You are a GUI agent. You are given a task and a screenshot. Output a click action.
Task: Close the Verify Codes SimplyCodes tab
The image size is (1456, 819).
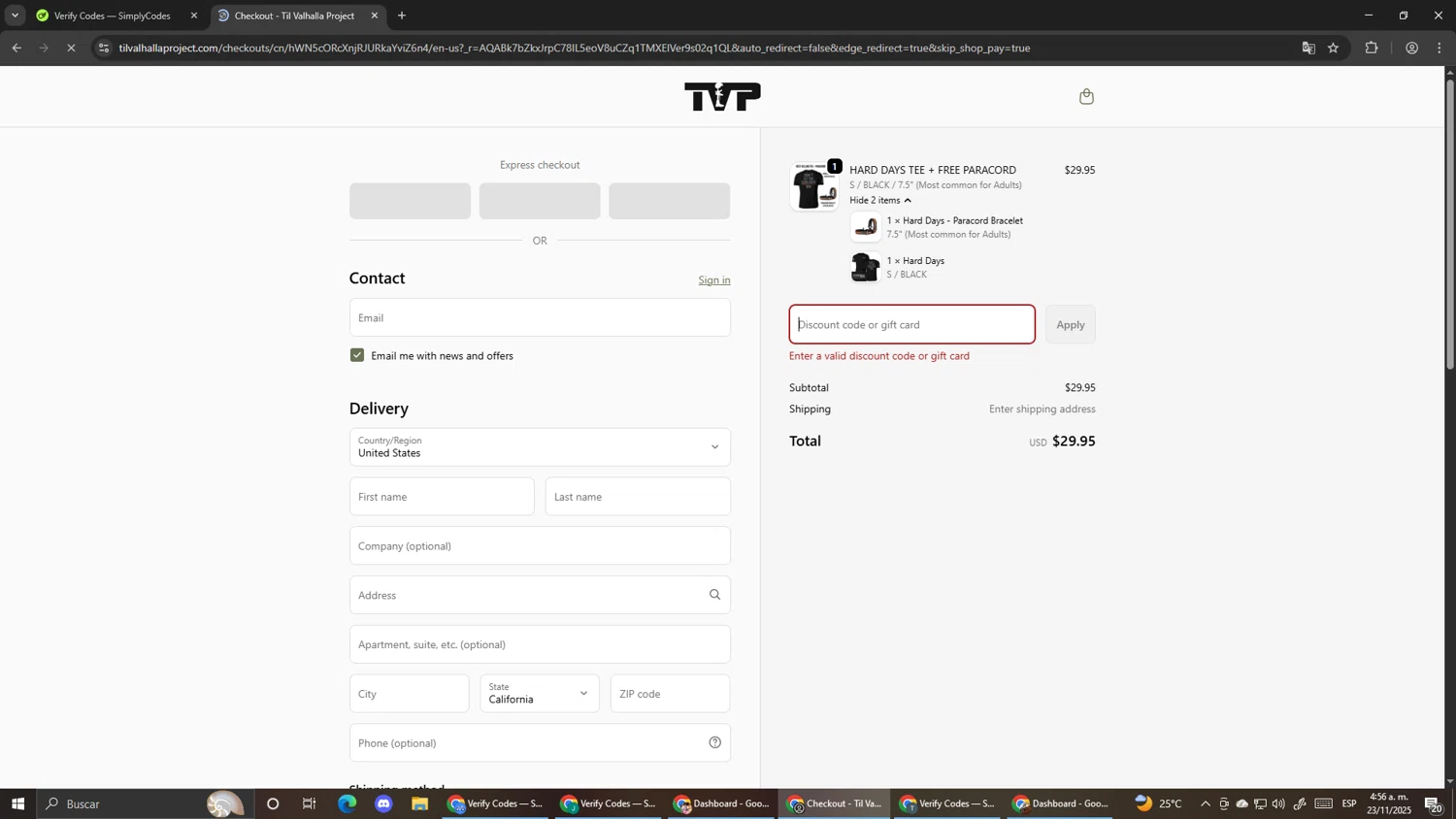pyautogui.click(x=193, y=16)
